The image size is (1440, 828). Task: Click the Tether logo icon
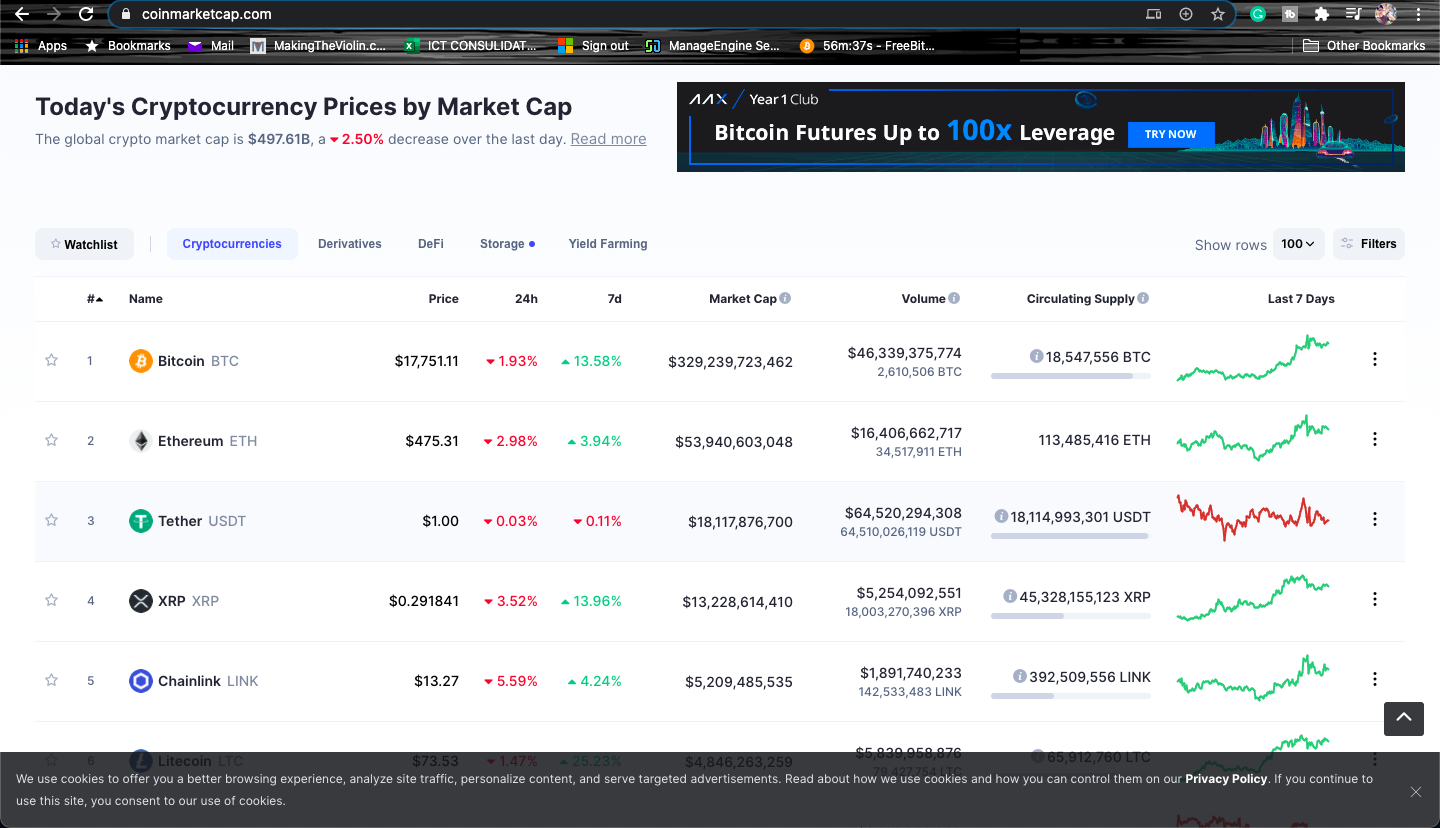pos(141,521)
